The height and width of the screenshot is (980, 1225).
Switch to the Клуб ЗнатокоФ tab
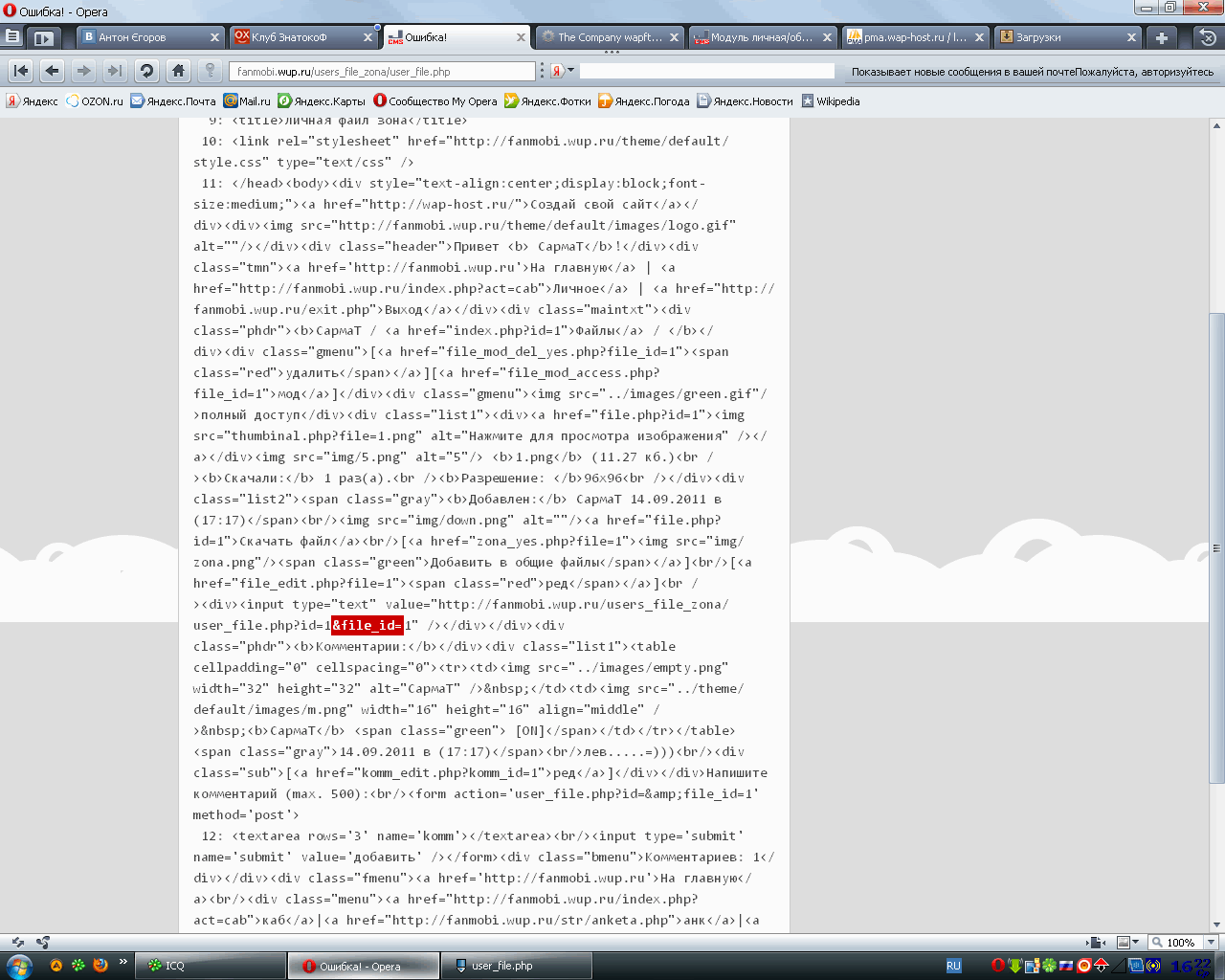tap(304, 37)
